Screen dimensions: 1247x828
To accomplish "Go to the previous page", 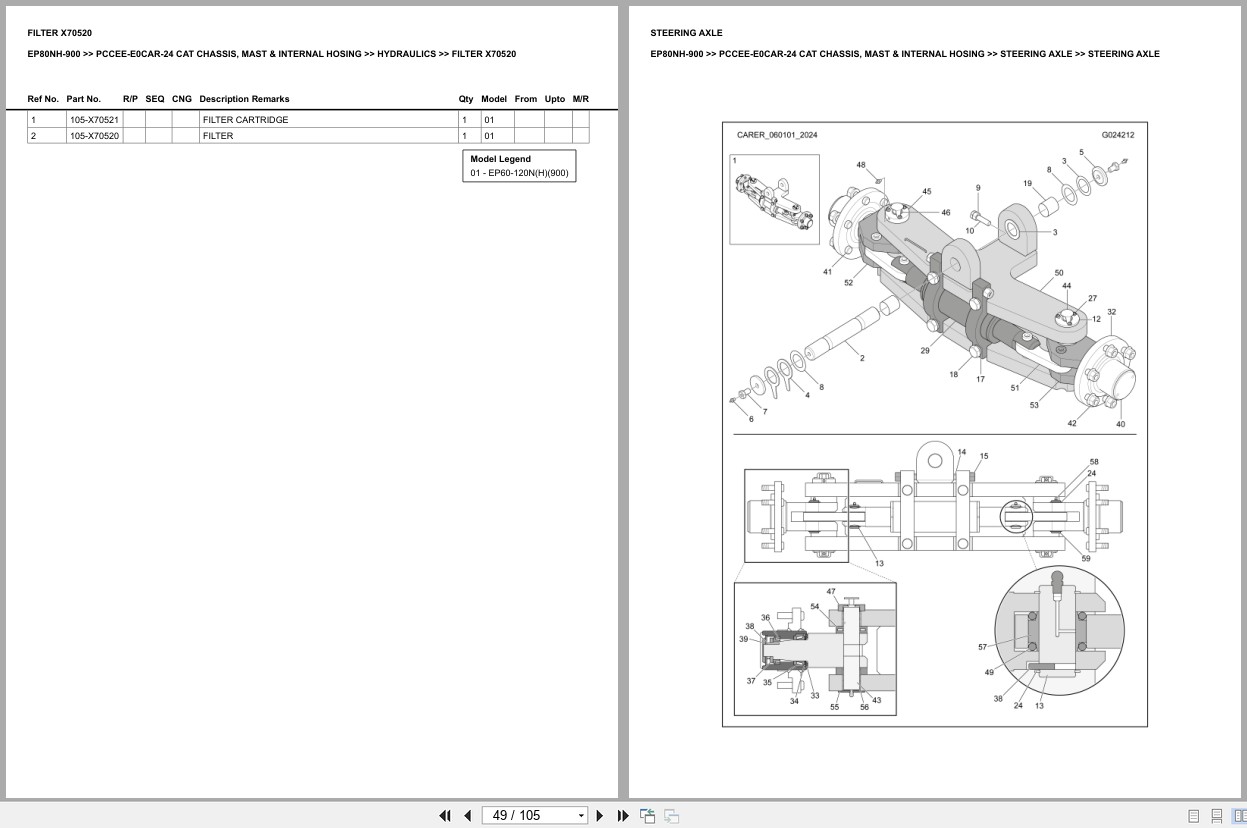I will tap(467, 816).
